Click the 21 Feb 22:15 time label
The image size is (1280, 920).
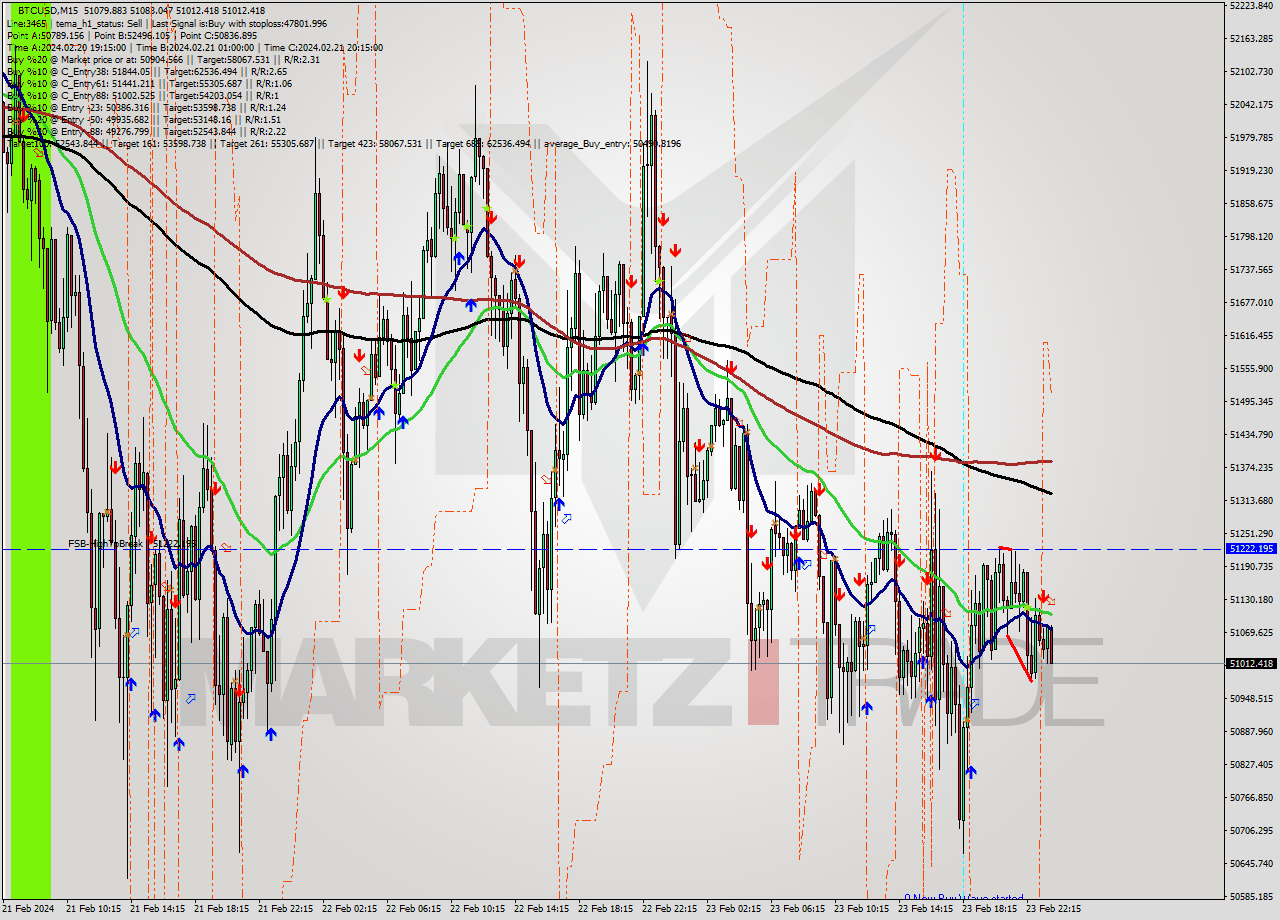[x=285, y=909]
